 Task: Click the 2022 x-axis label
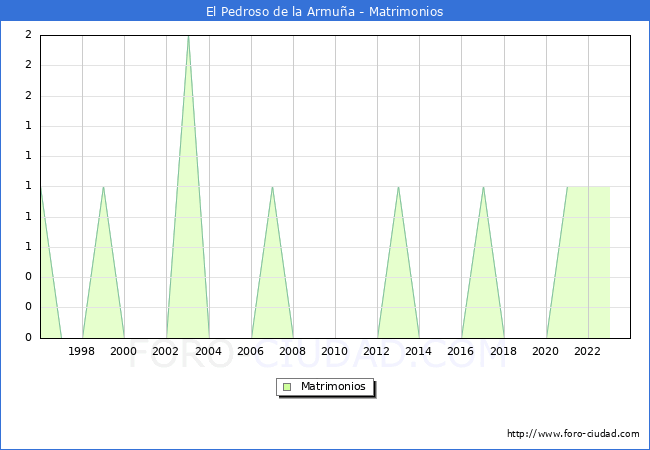588,351
